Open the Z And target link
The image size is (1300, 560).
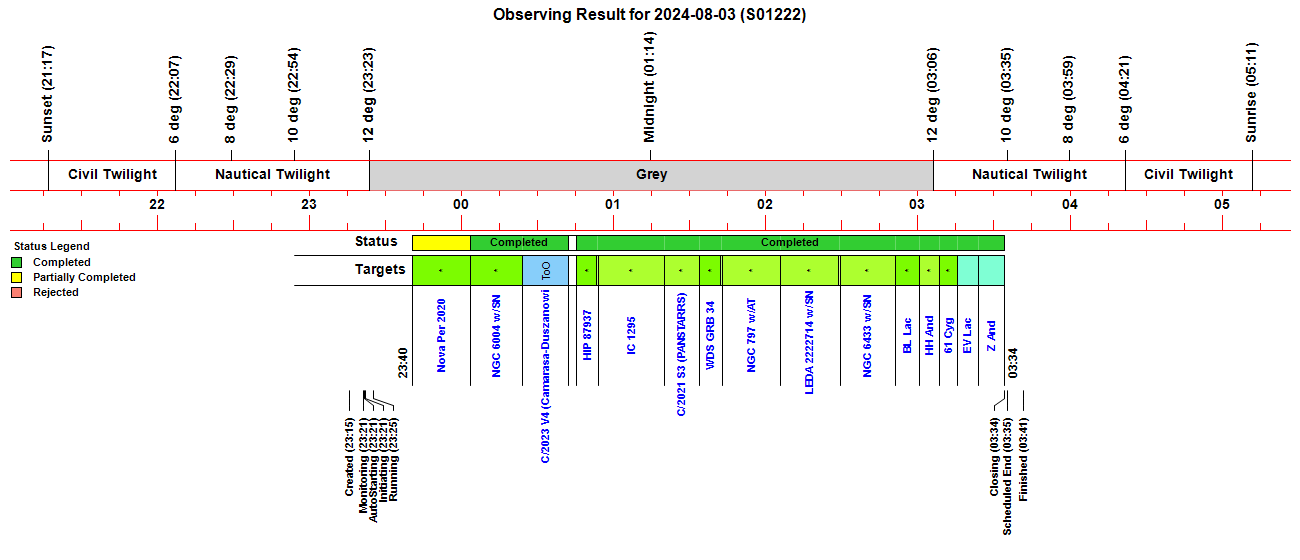coord(991,335)
